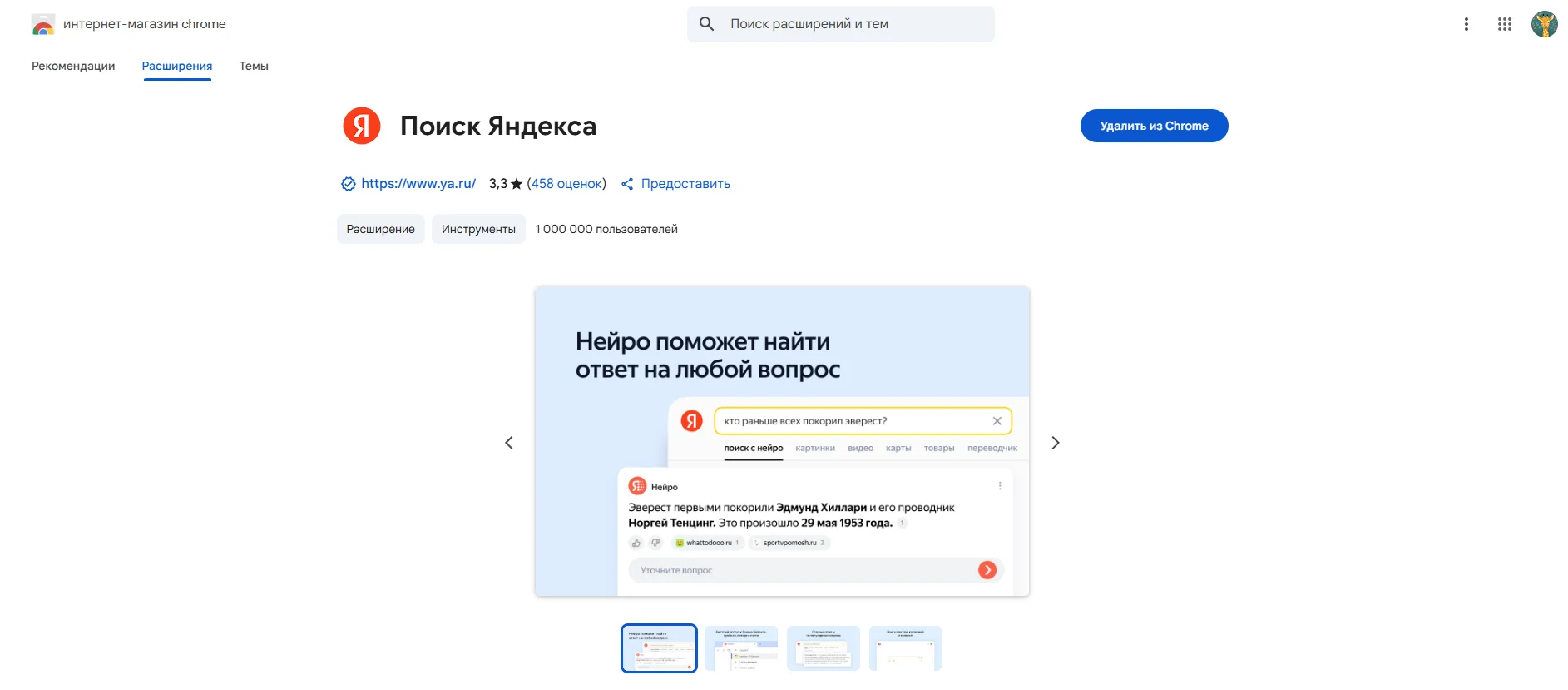Viewport: 1568px width, 690px height.
Task: Click the rating star icon
Action: [x=517, y=184]
